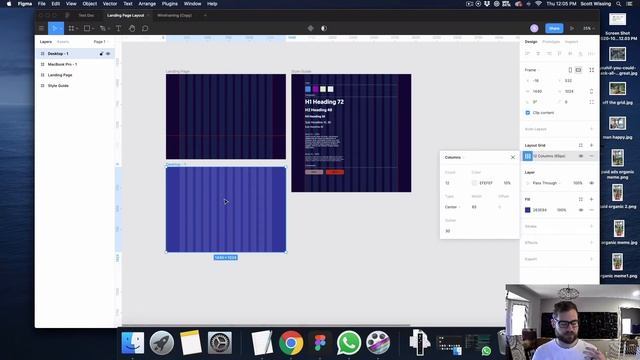Select the Text tool
Screen dimensions: 640x360
point(118,29)
